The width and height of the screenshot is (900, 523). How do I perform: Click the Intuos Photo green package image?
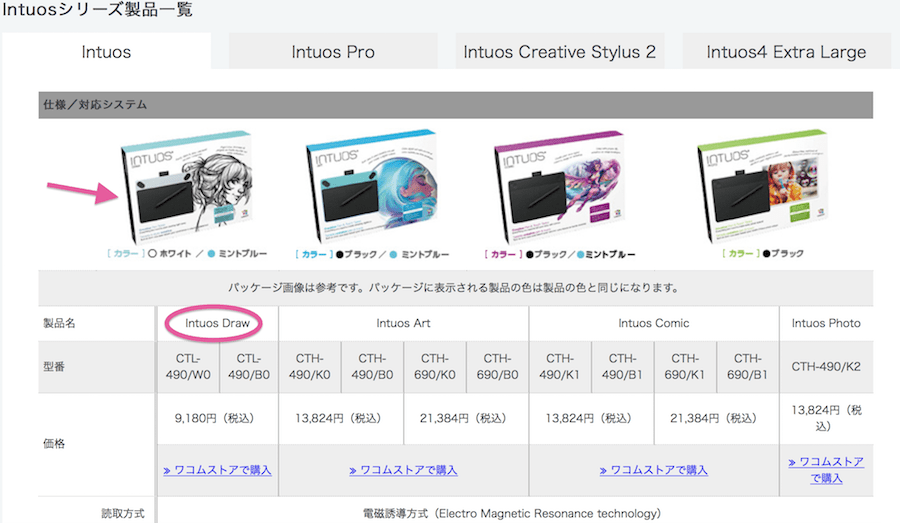[763, 185]
